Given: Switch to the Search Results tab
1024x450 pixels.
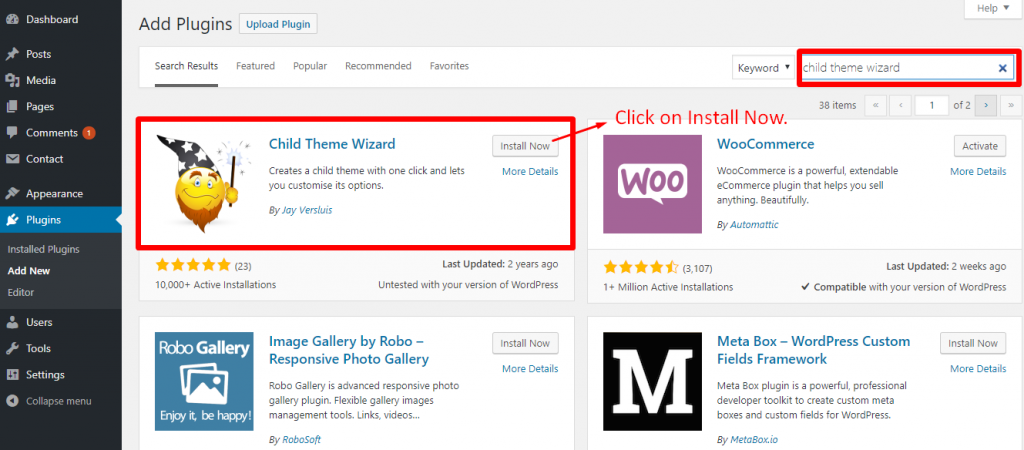Looking at the screenshot, I should point(186,66).
